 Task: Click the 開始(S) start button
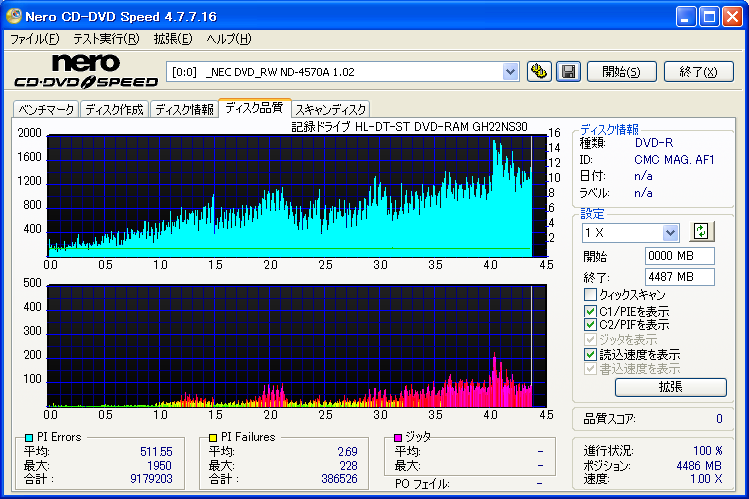pyautogui.click(x=621, y=72)
